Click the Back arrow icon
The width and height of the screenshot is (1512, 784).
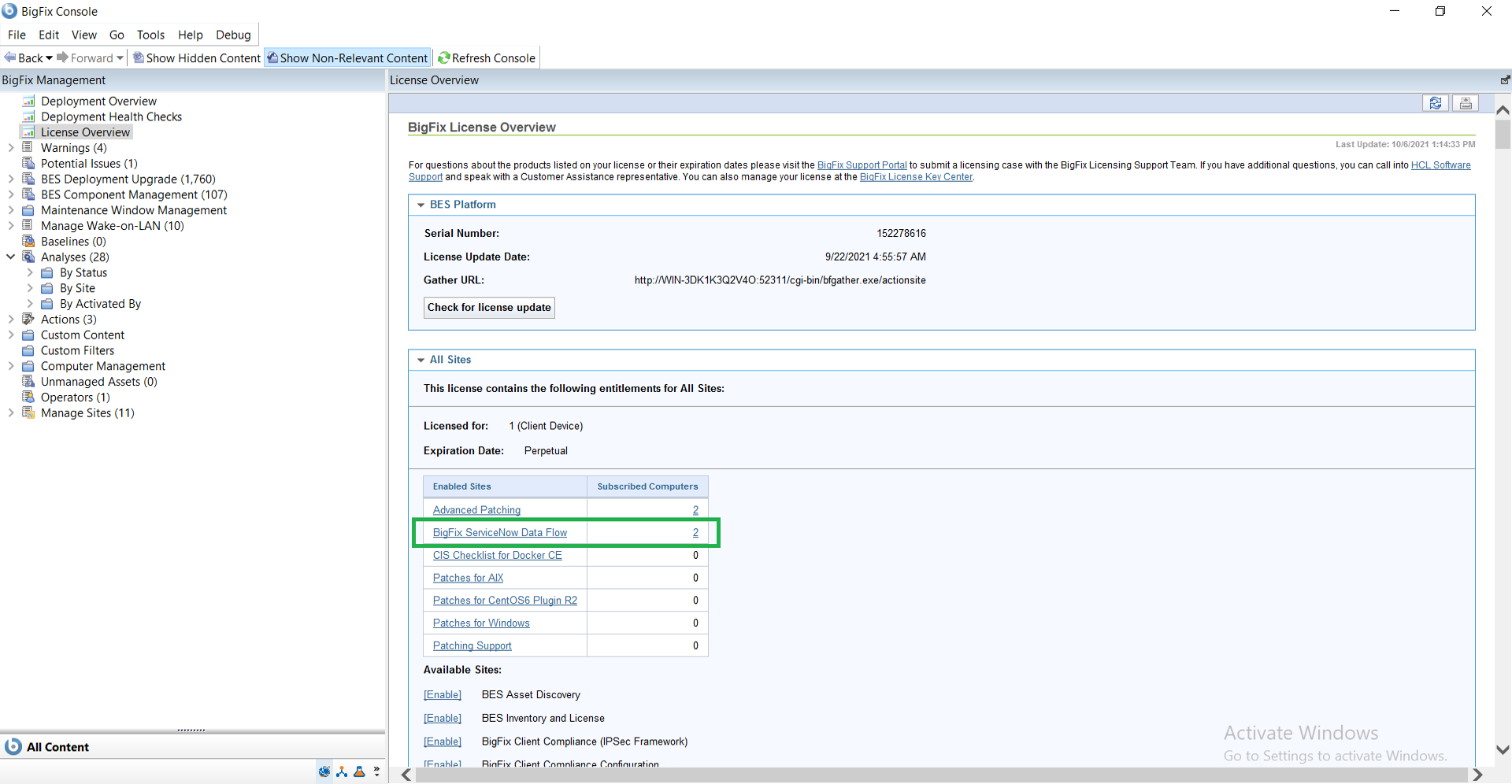click(x=11, y=57)
